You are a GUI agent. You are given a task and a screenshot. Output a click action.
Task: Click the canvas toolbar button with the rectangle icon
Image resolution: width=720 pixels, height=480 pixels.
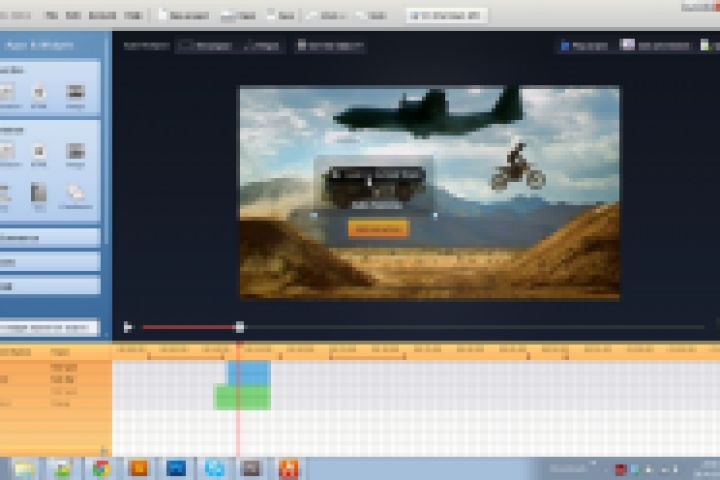point(204,45)
